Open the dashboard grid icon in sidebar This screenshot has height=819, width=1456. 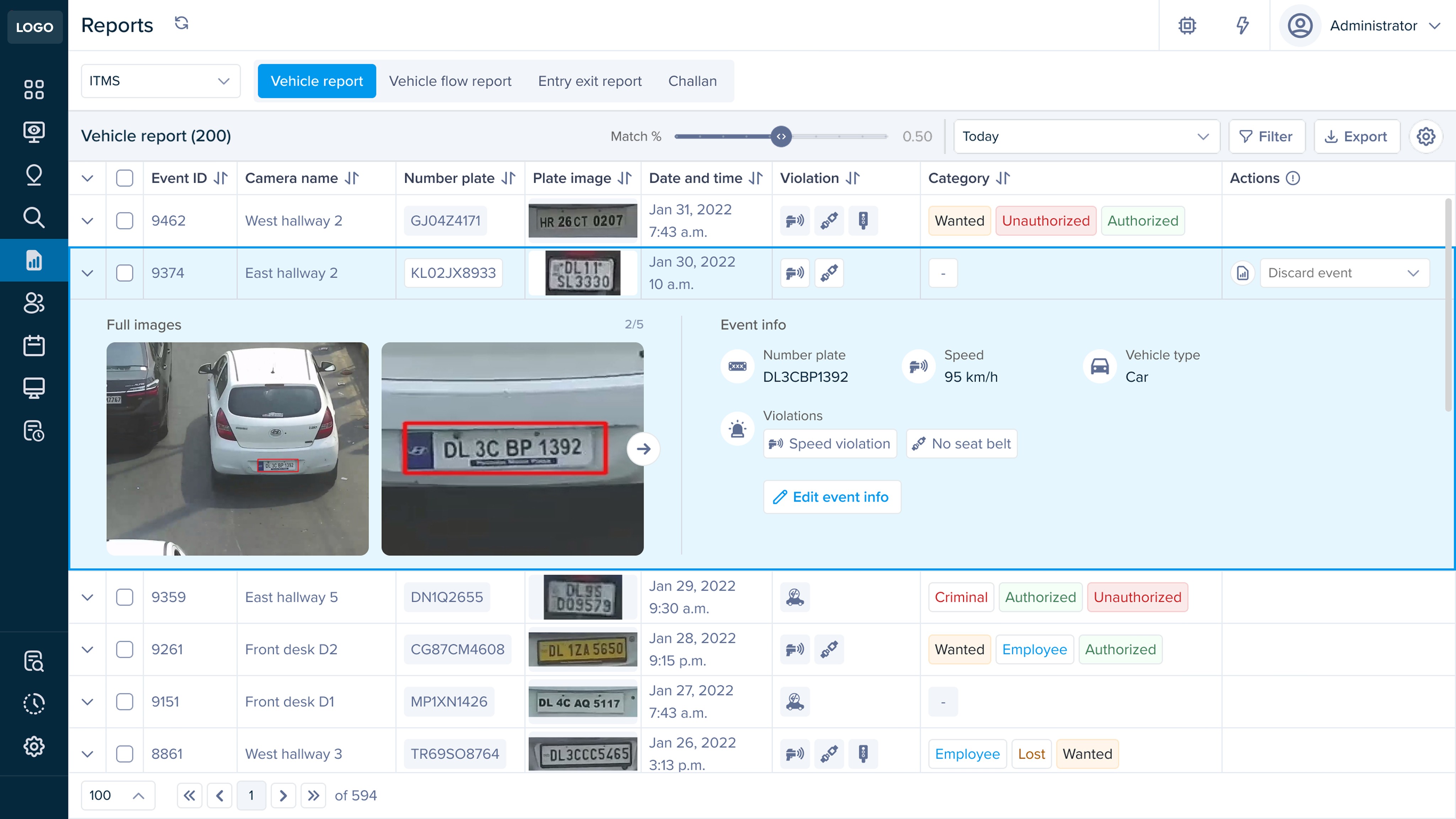click(x=34, y=89)
